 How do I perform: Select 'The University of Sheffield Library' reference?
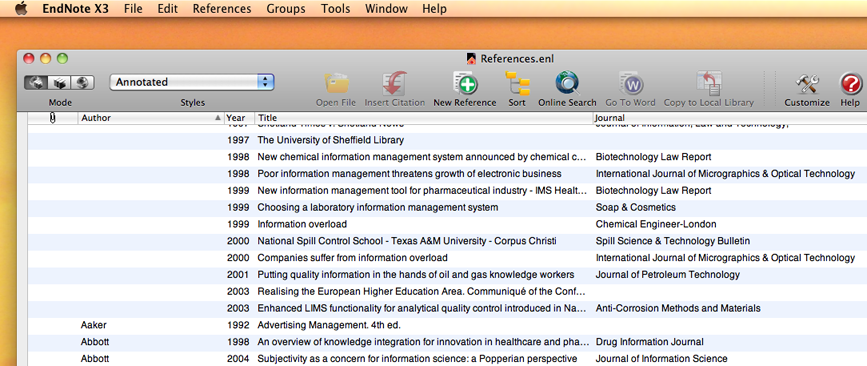[447, 140]
